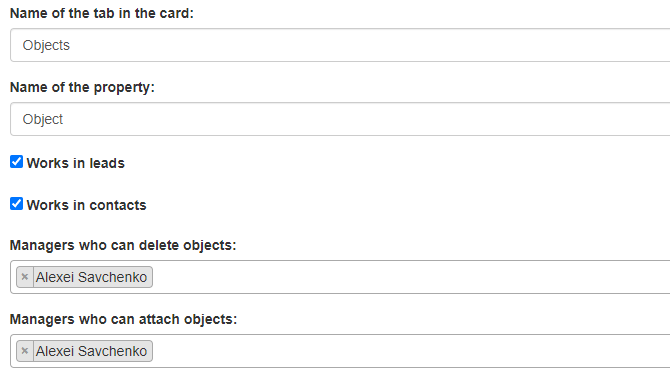Viewport: 670px width, 370px height.
Task: Remove Alexei Savchenko from delete objects managers
Action: pos(25,277)
